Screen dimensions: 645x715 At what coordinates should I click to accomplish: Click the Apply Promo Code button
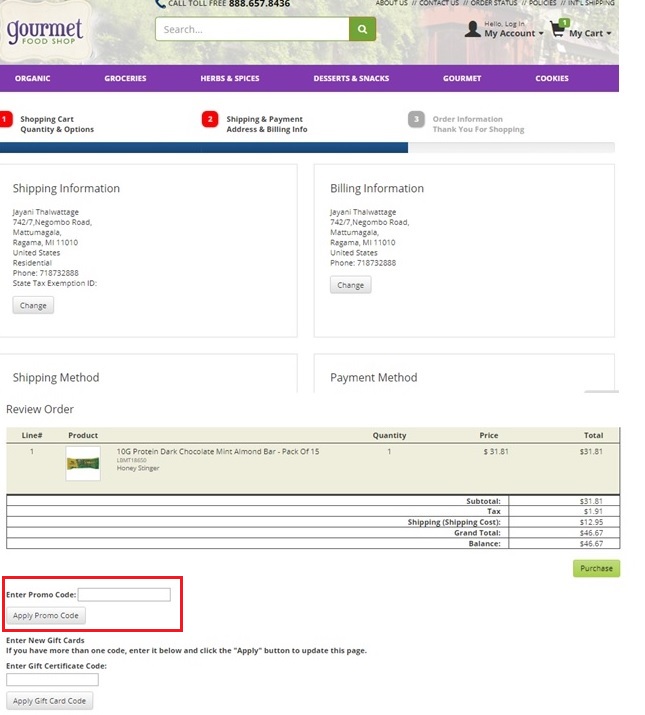[x=46, y=616]
